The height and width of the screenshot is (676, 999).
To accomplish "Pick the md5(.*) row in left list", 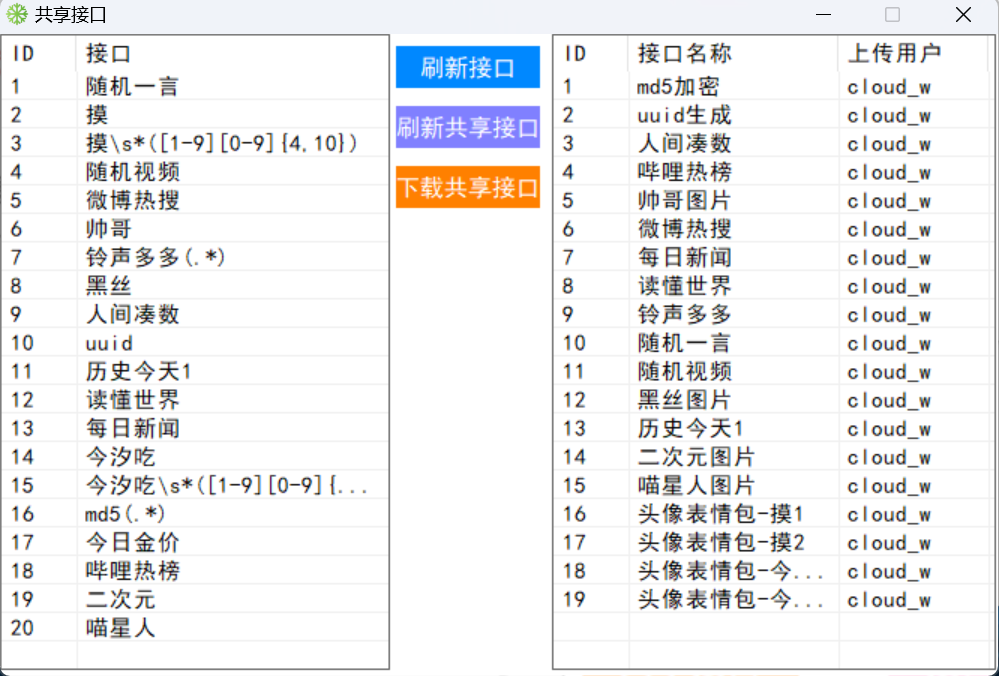I will click(x=125, y=514).
